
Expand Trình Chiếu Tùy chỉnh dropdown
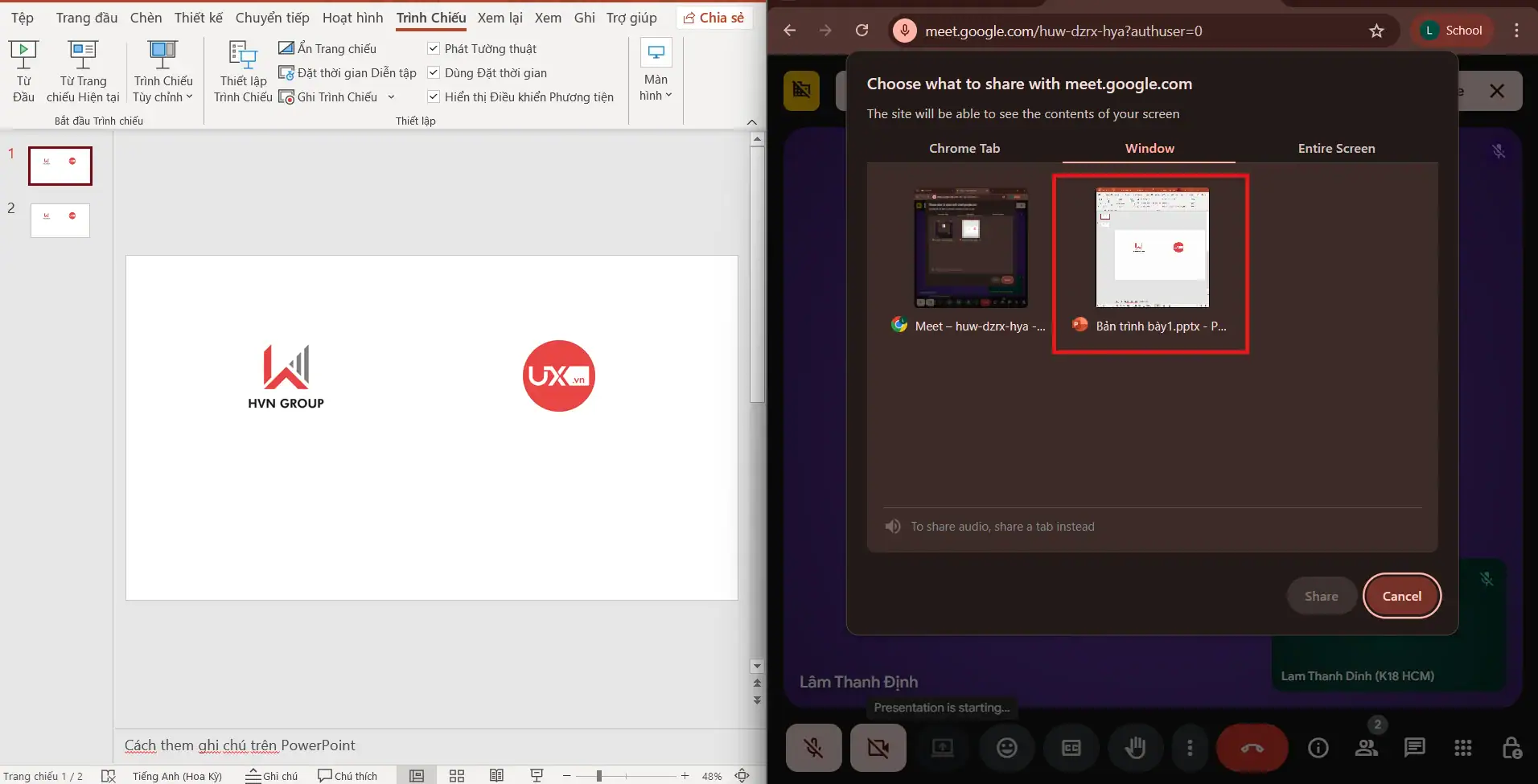163,88
